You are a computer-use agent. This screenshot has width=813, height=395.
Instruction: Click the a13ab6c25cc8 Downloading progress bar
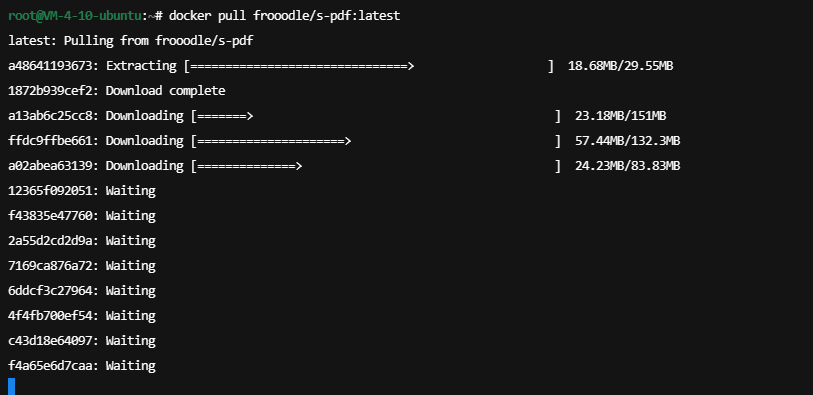coord(376,116)
